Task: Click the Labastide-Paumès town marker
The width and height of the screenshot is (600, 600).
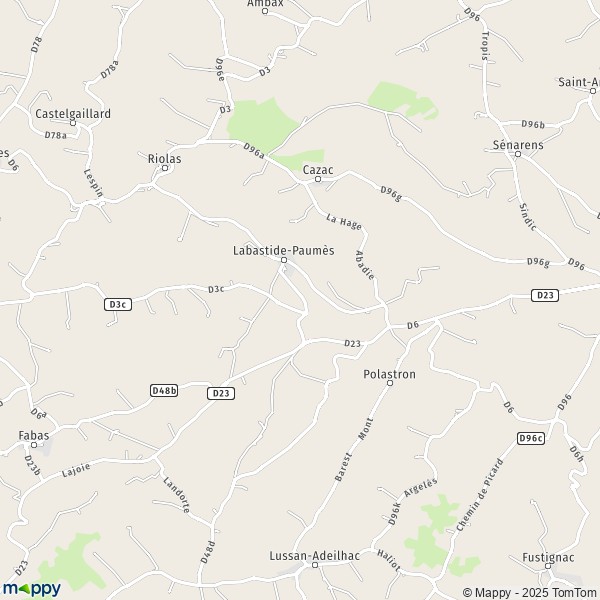Action: coord(284,260)
